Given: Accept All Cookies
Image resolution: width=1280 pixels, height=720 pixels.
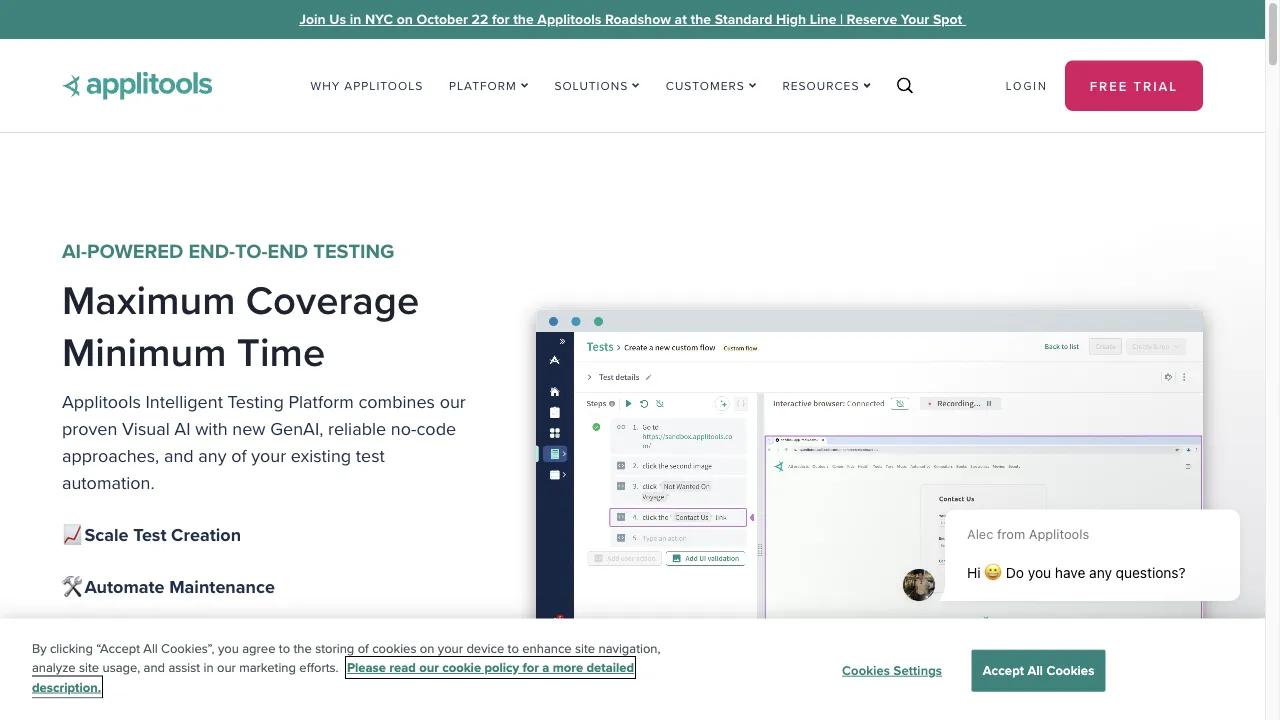Looking at the screenshot, I should 1038,671.
